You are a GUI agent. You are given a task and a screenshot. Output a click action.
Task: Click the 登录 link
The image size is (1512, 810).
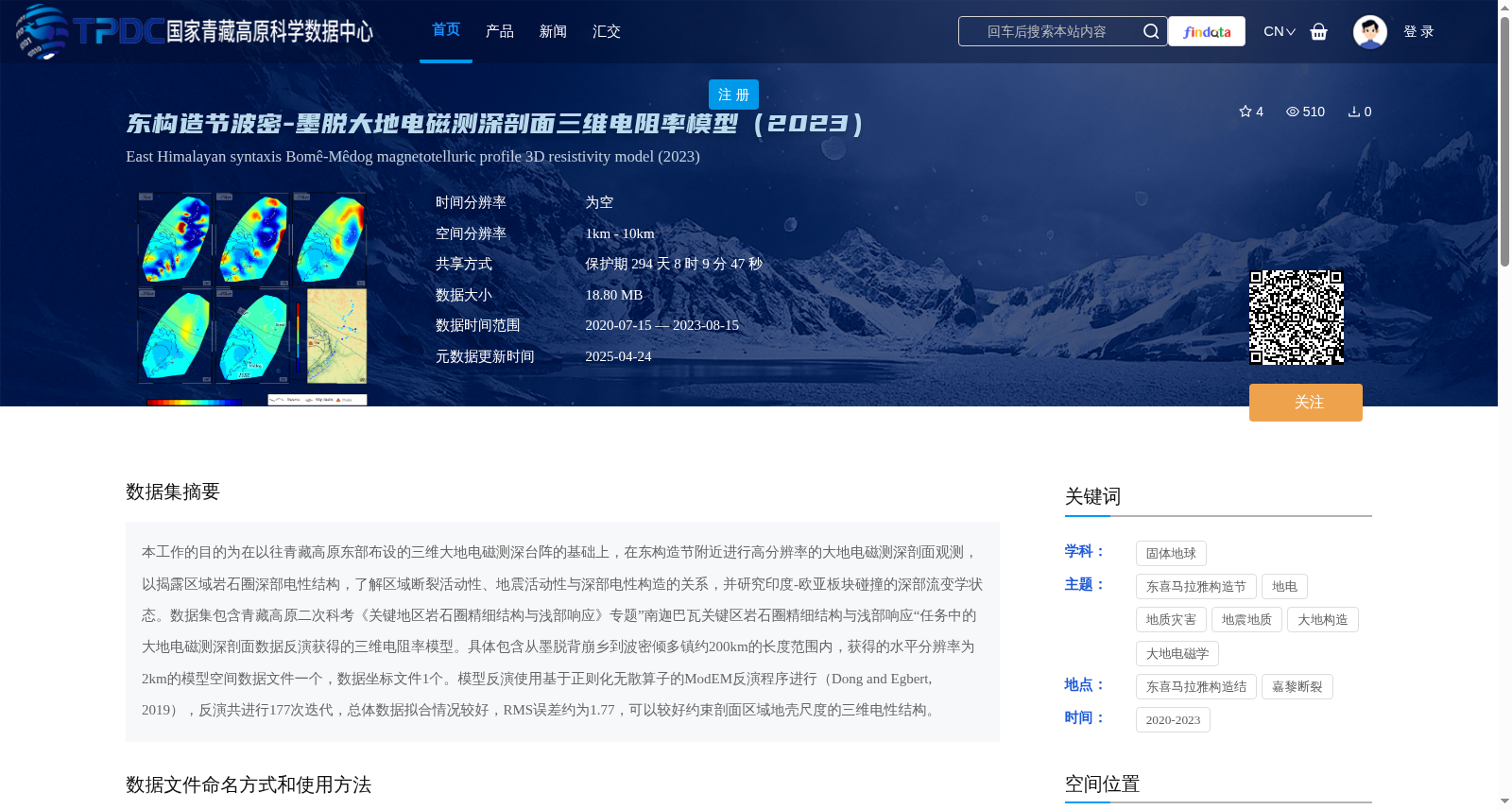1418,31
